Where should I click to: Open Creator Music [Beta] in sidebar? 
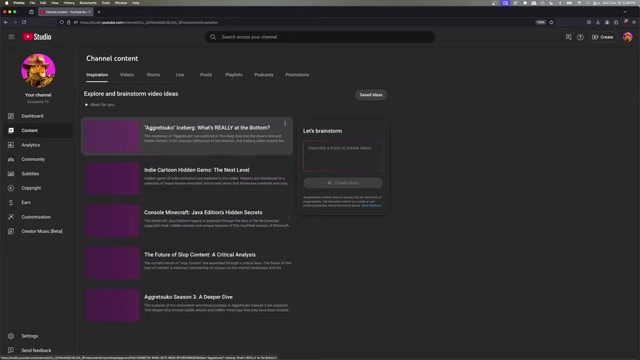37,231
